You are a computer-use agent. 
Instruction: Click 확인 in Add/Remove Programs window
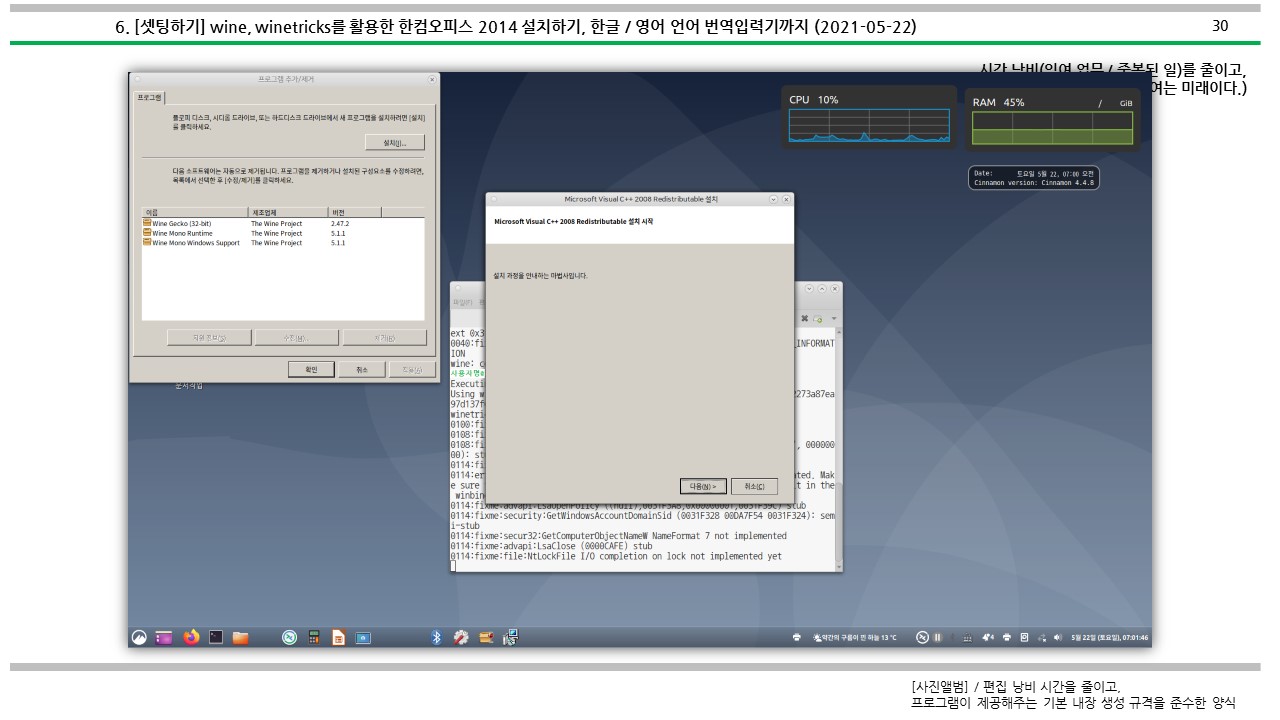(x=311, y=369)
